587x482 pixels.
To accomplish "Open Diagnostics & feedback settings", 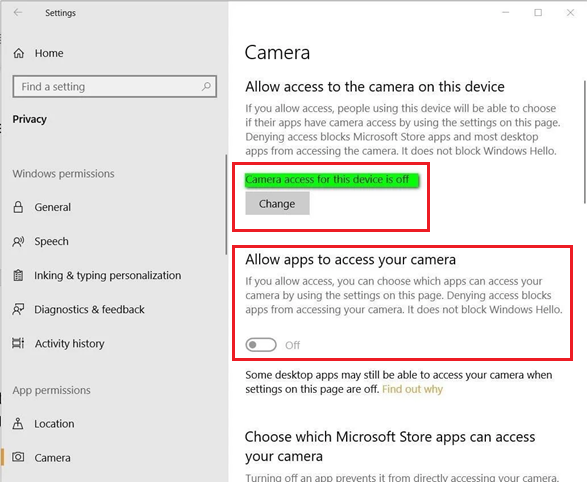I will (89, 309).
